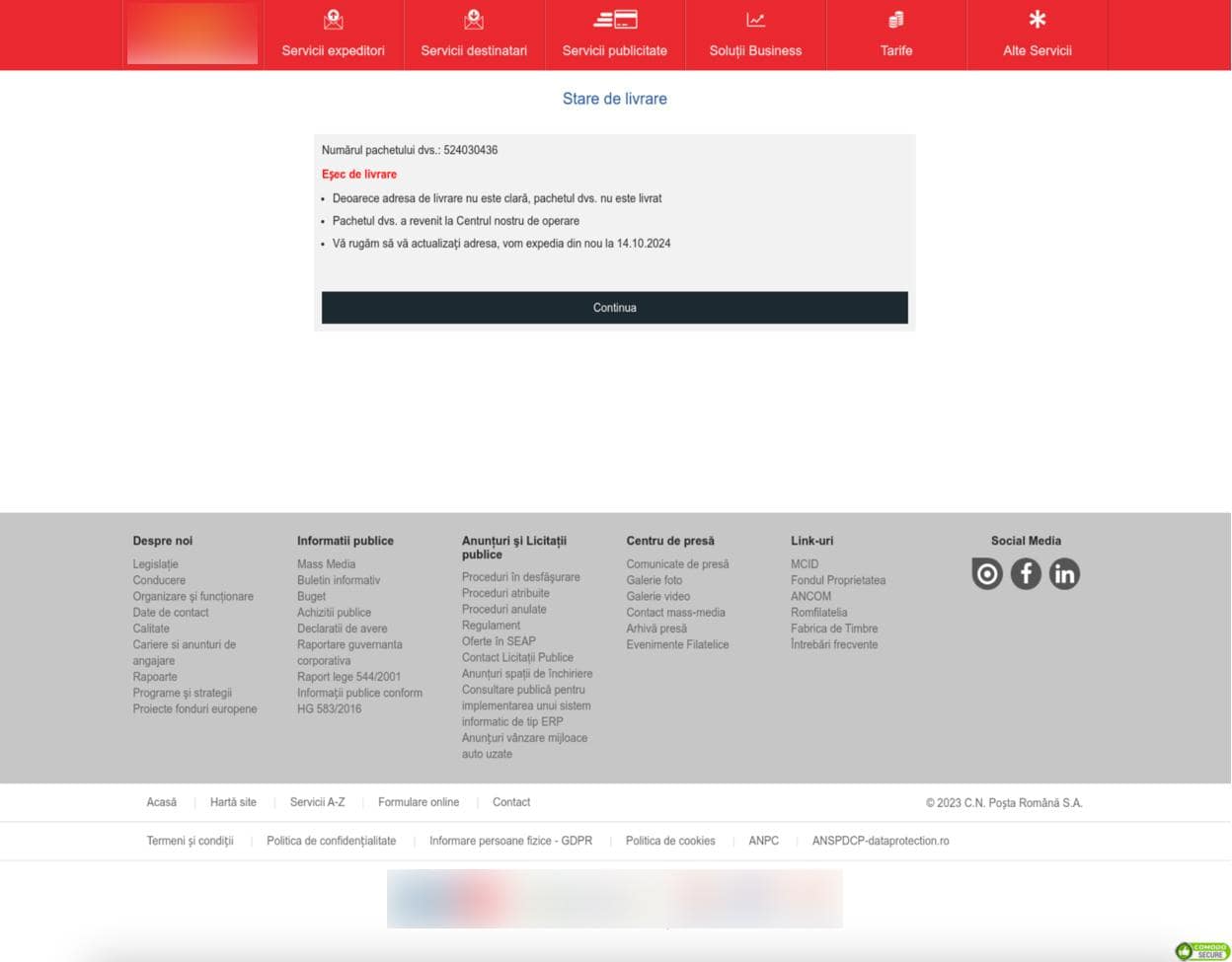1232x962 pixels.
Task: Open Termeni și condiții
Action: 190,841
